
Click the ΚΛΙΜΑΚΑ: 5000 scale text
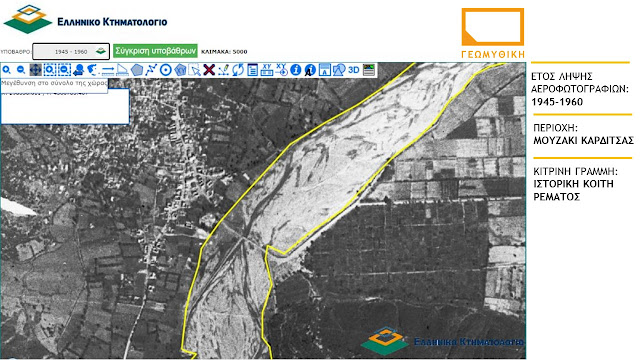click(x=224, y=52)
